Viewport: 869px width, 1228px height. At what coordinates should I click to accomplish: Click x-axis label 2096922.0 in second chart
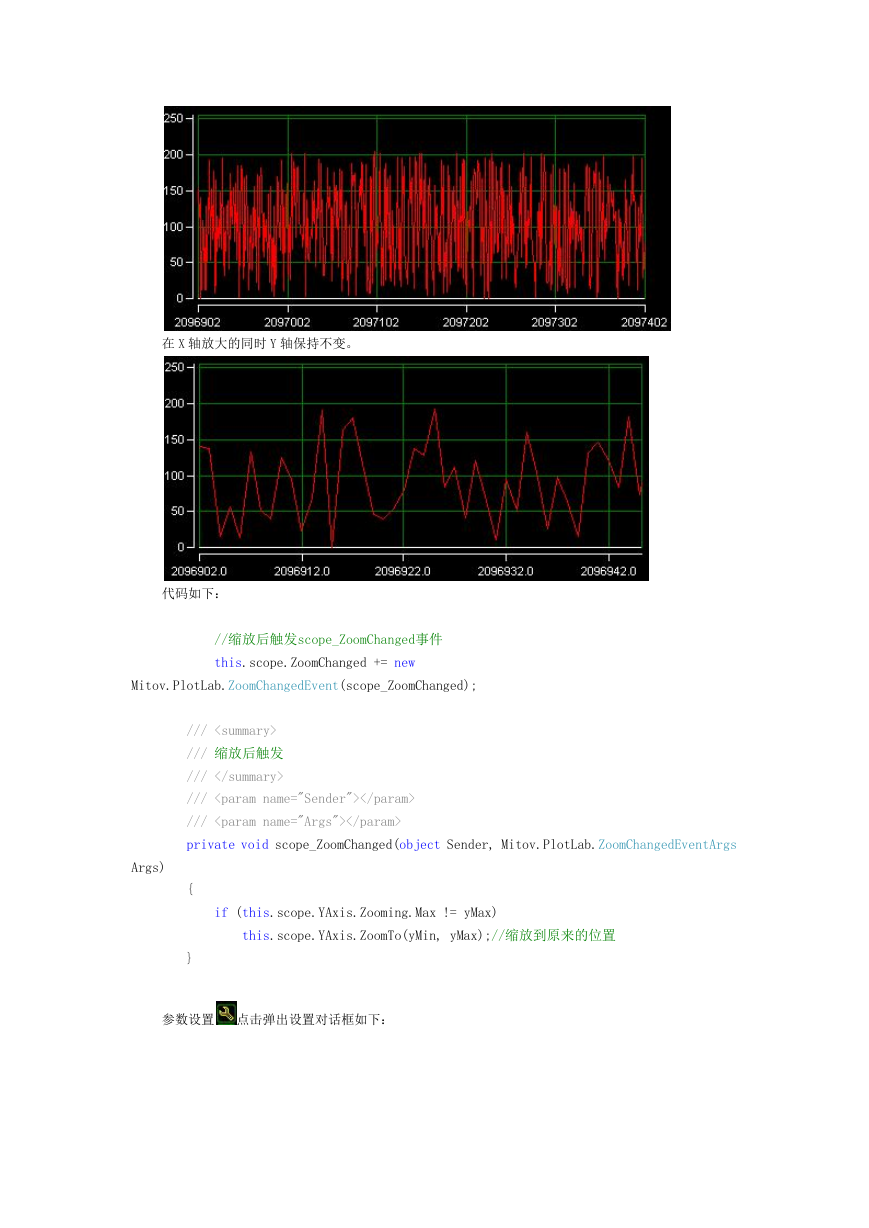point(403,571)
